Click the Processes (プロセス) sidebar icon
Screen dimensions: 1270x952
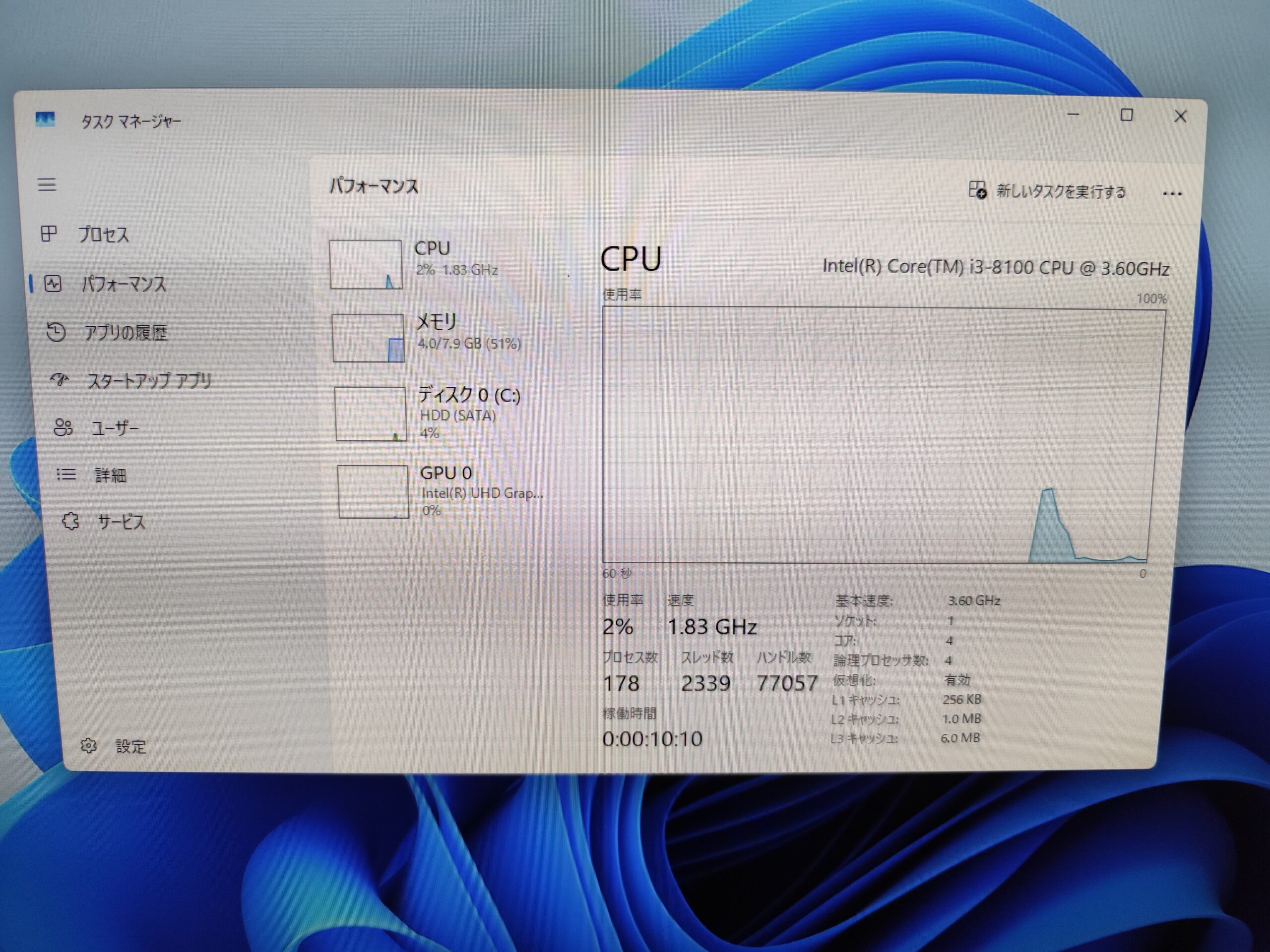click(x=49, y=234)
